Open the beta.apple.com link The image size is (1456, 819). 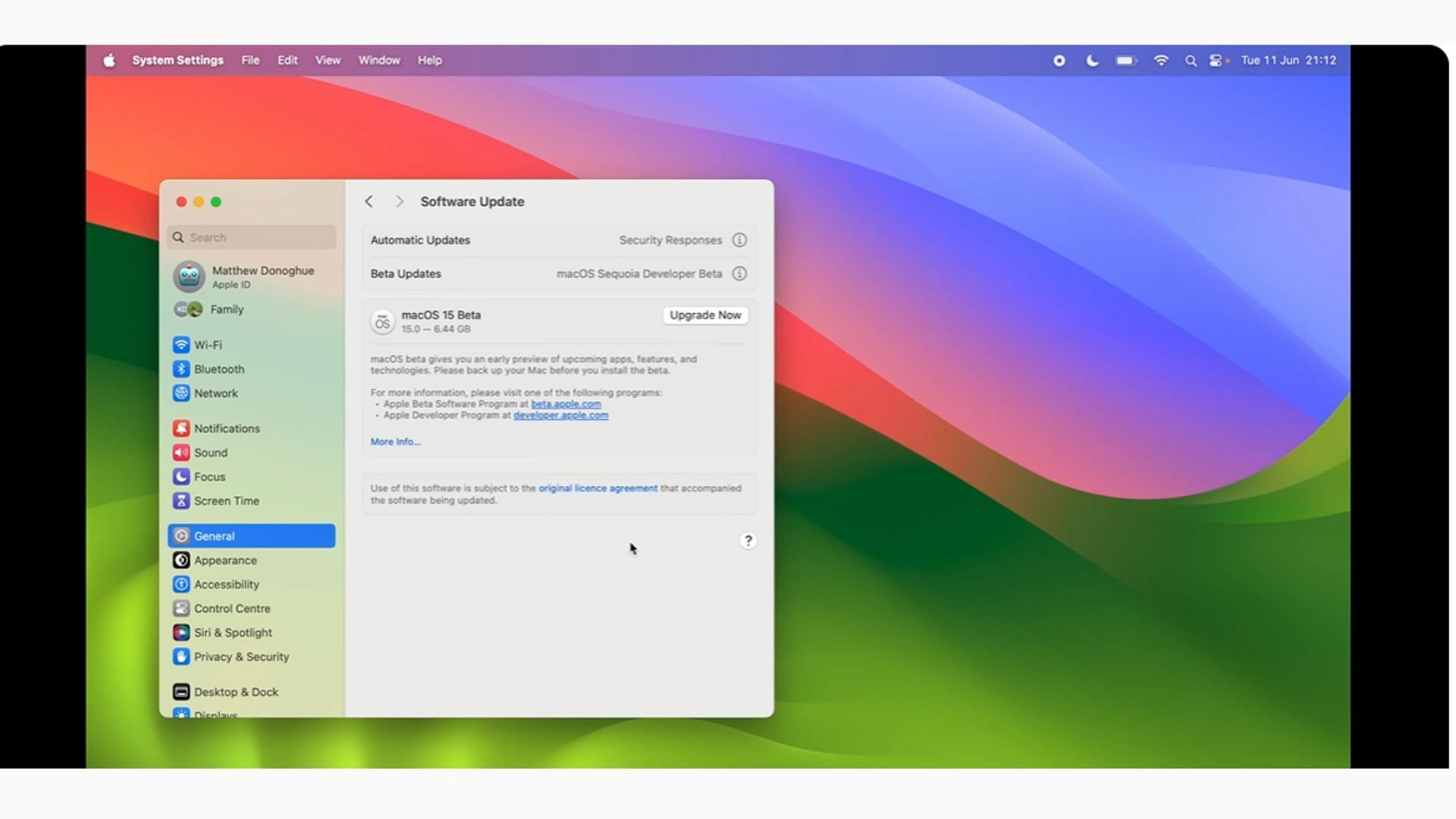(566, 404)
